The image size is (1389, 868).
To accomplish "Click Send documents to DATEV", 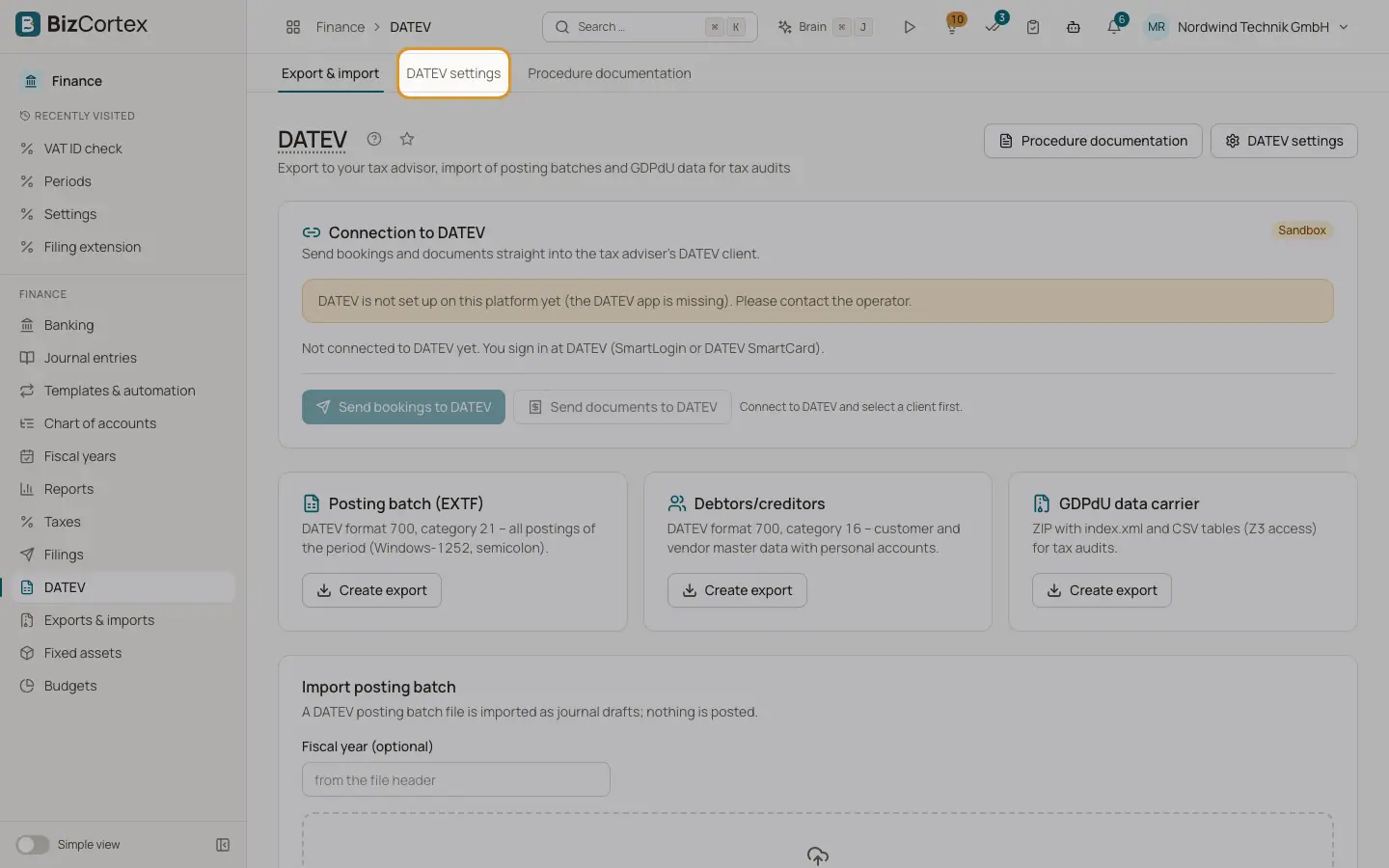I will [622, 407].
